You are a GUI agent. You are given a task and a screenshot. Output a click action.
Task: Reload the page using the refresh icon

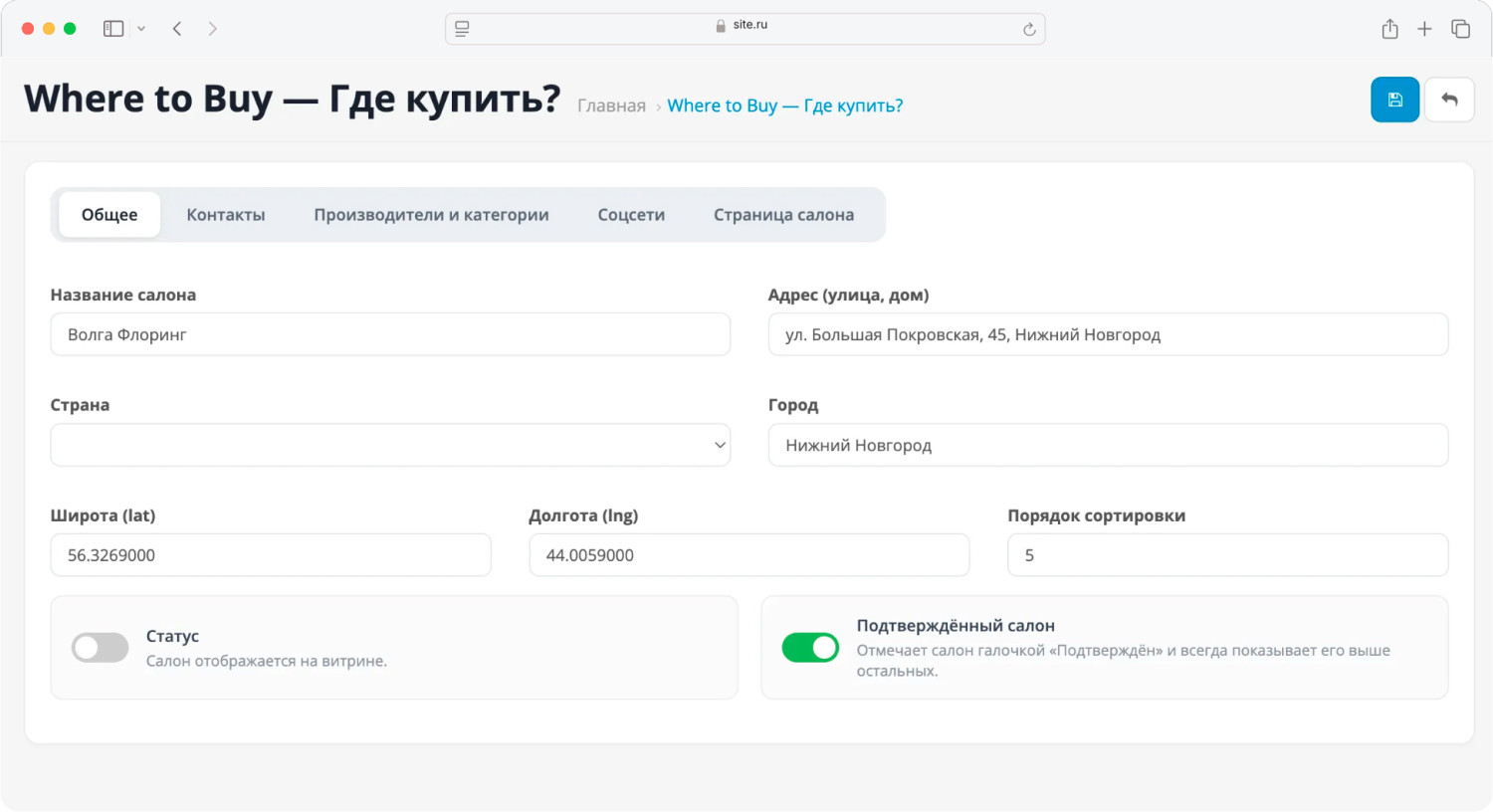pos(1029,30)
